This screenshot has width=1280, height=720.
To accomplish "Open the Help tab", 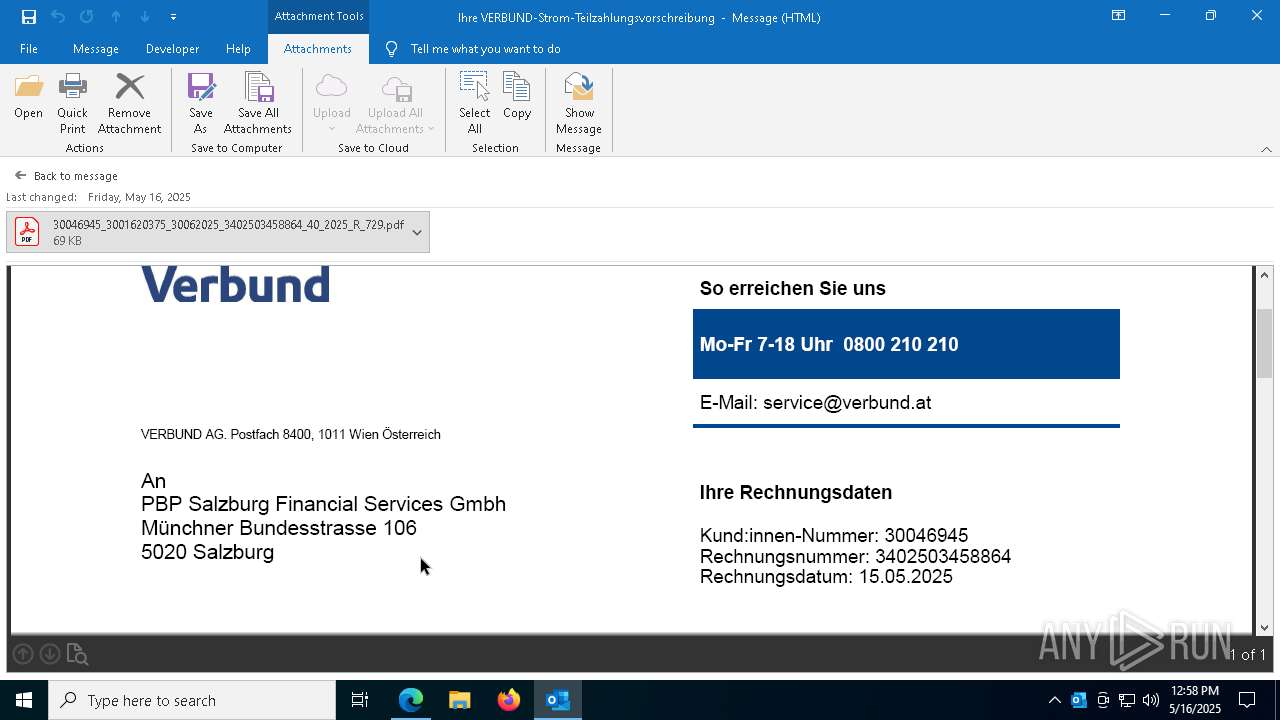I will point(238,48).
